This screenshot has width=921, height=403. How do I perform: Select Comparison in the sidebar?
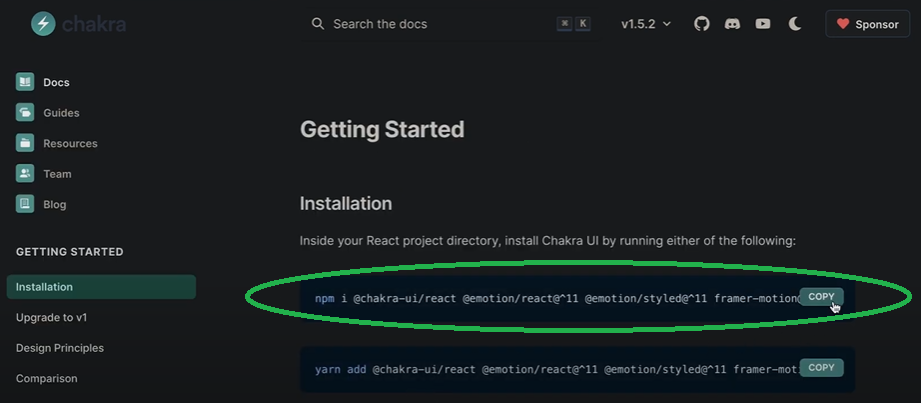[46, 378]
